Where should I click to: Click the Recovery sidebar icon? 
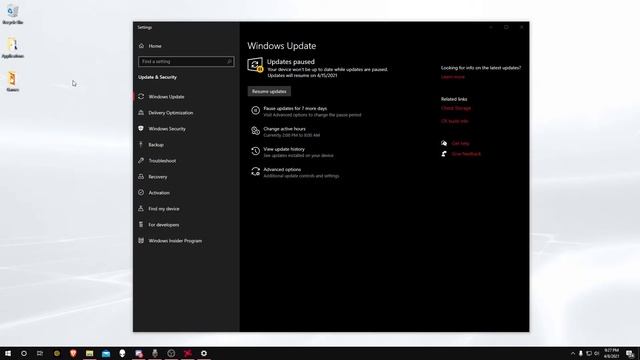click(141, 176)
